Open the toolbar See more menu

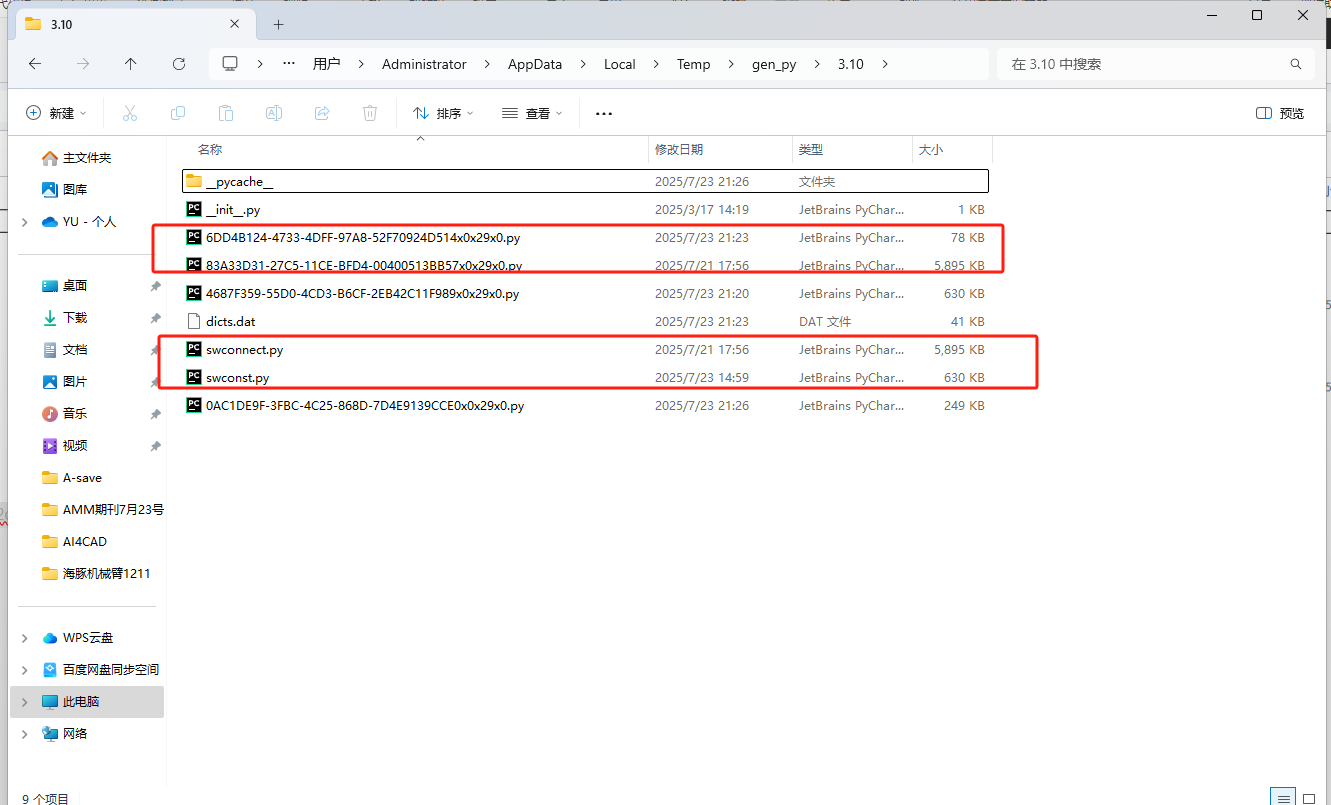pos(603,112)
